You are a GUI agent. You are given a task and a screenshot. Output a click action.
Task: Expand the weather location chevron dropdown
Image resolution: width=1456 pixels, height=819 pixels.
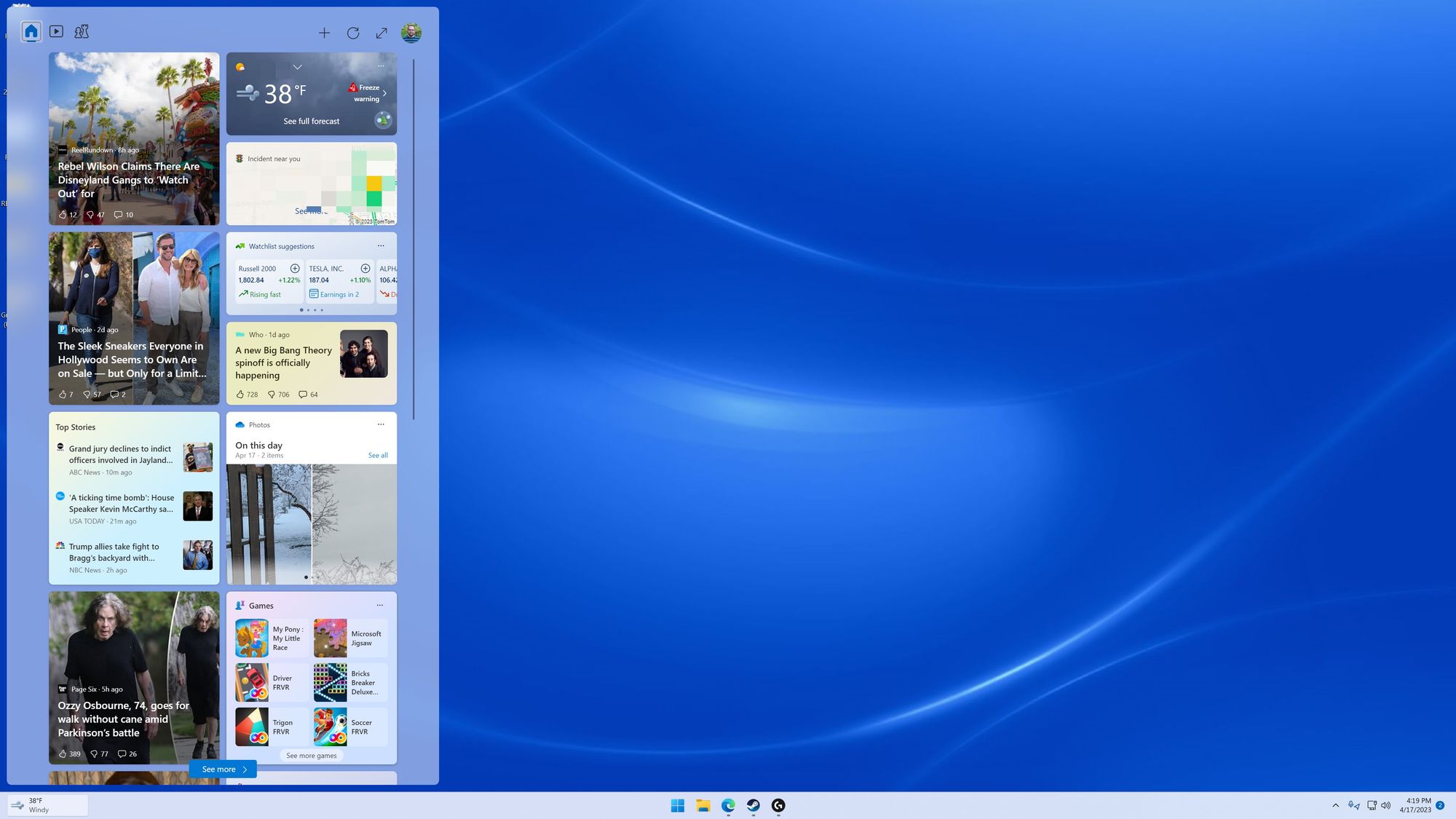click(297, 67)
